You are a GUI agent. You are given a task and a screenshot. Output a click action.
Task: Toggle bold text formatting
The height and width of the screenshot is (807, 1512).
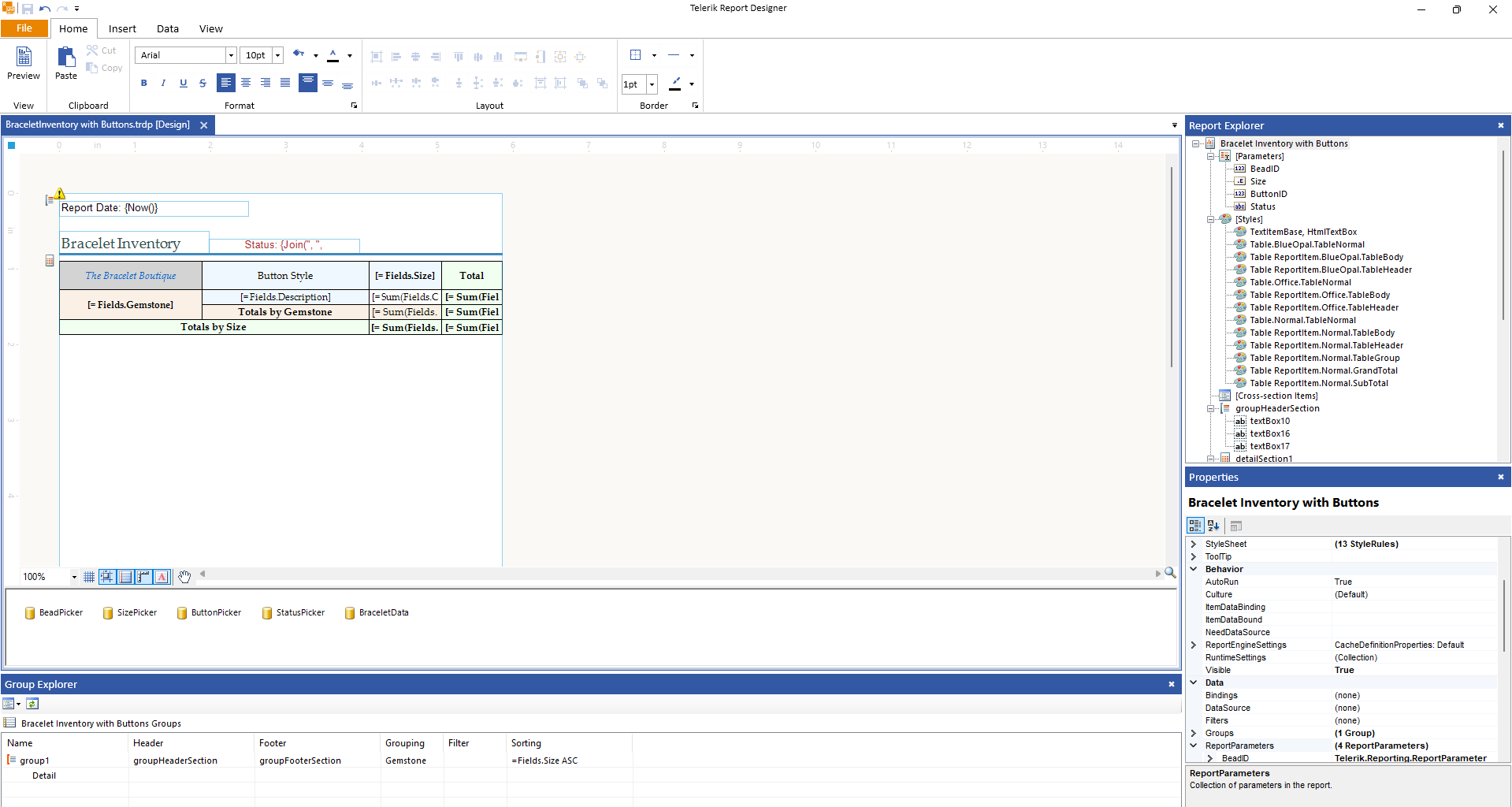[x=144, y=83]
